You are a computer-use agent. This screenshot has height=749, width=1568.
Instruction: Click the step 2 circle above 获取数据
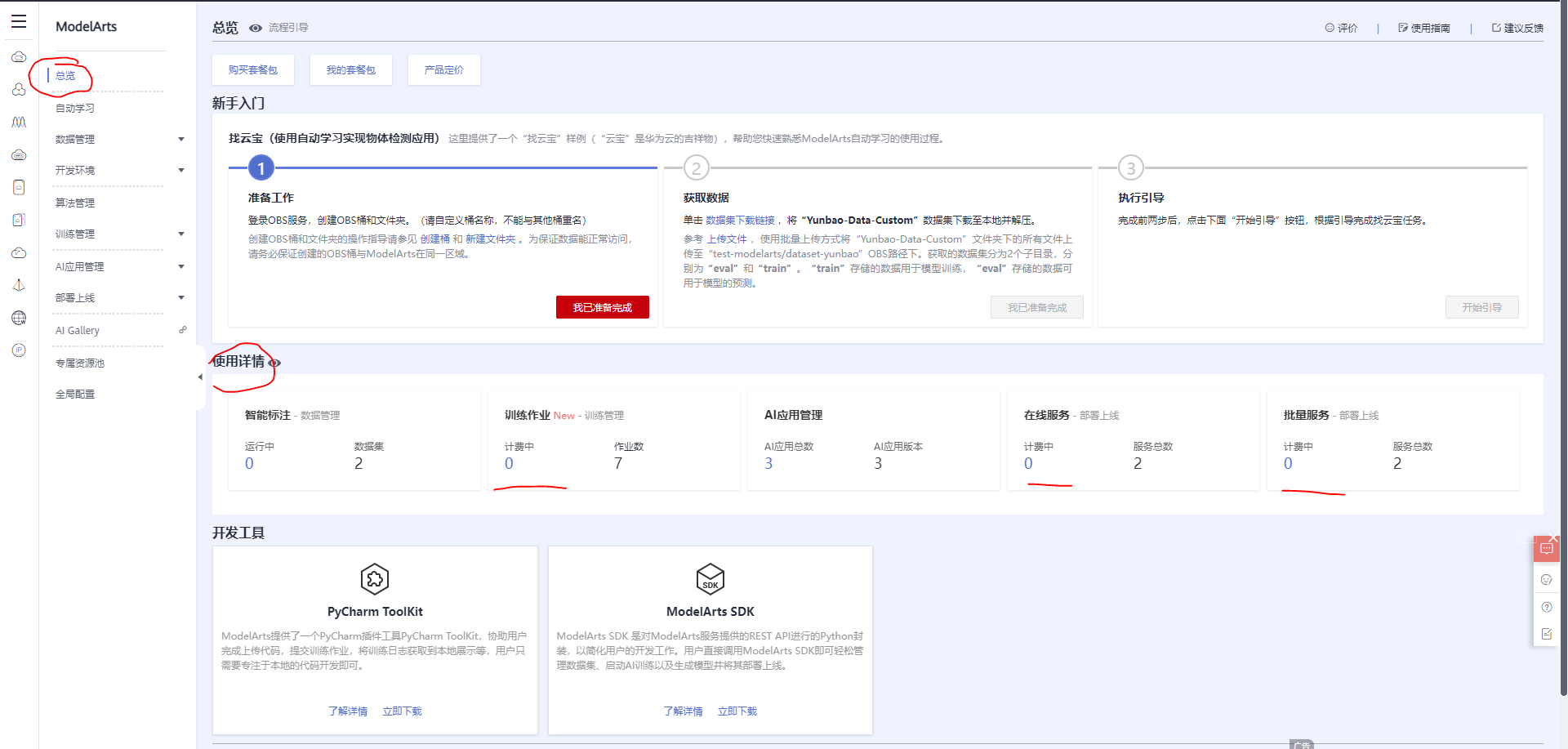[x=696, y=168]
